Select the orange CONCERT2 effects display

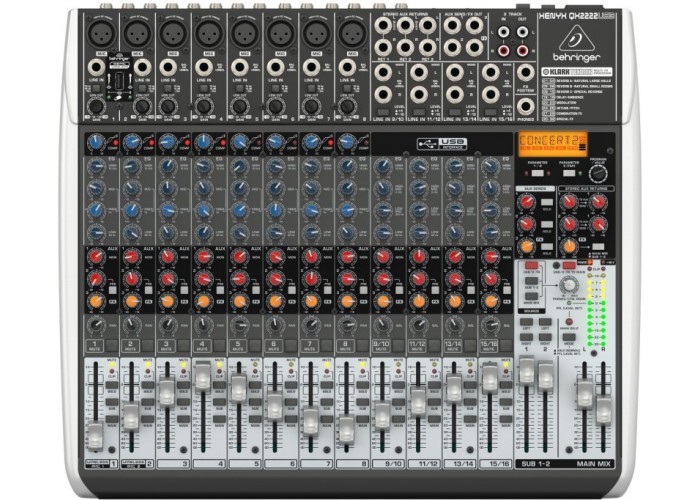coord(553,144)
